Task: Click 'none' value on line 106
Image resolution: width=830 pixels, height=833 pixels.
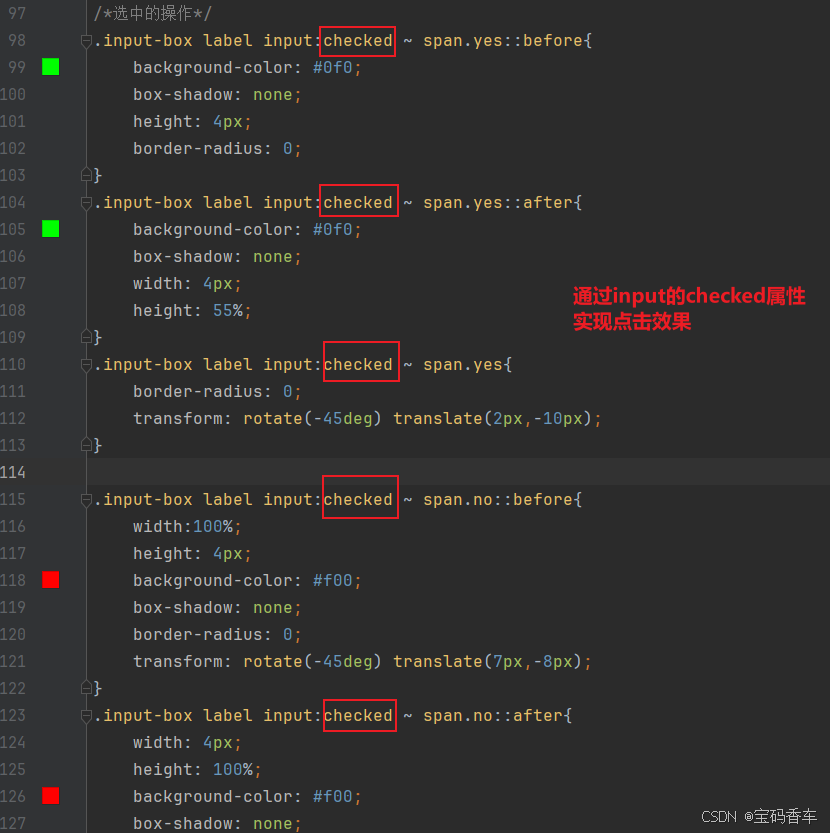Action: coord(273,257)
